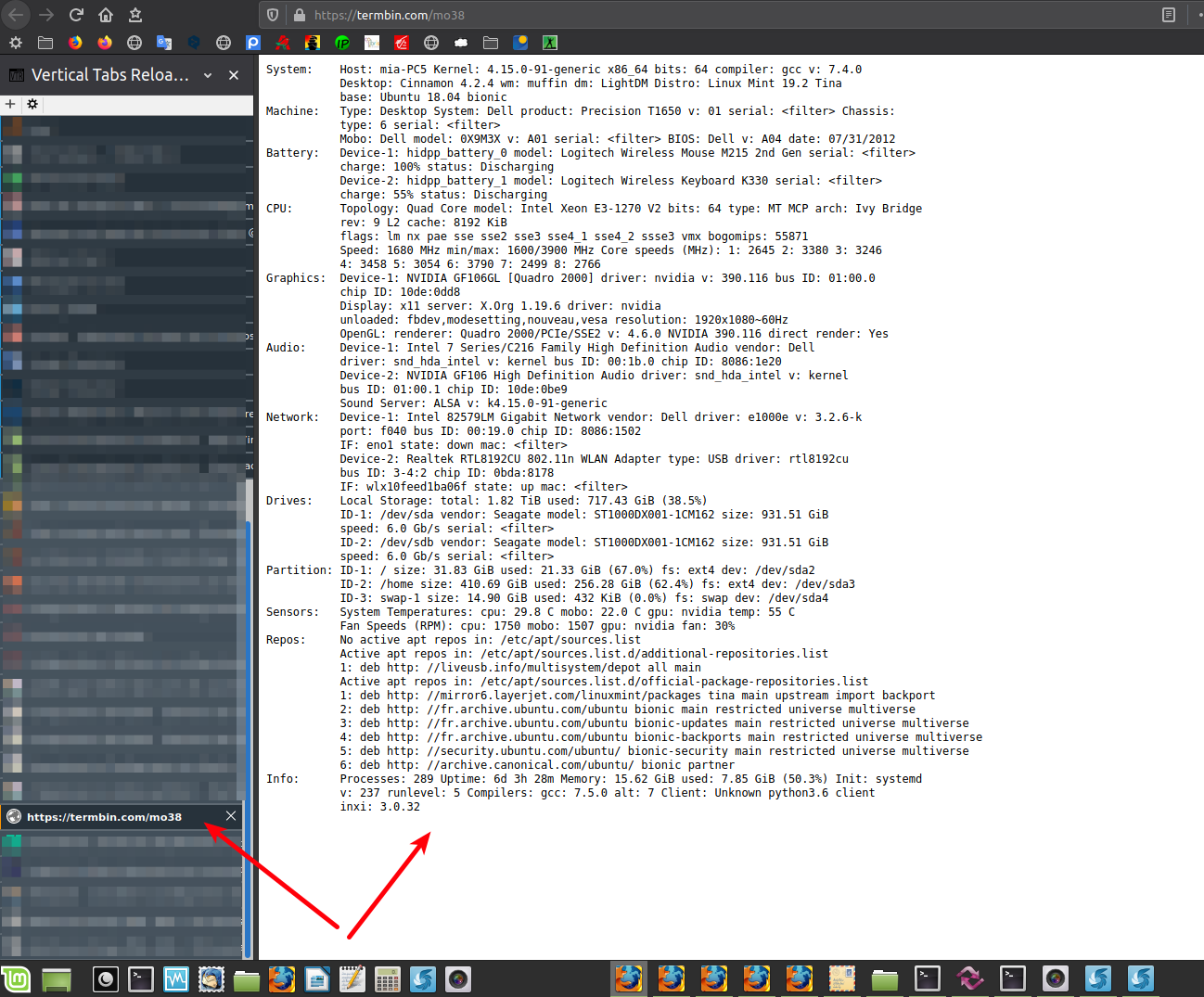Click the 'Partition:' section label
This screenshot has height=997, width=1204.
point(299,570)
